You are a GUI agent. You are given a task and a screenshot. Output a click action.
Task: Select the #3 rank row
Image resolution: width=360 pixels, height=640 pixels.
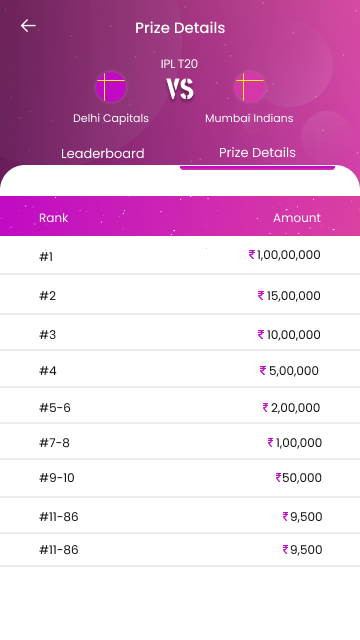pyautogui.click(x=180, y=334)
